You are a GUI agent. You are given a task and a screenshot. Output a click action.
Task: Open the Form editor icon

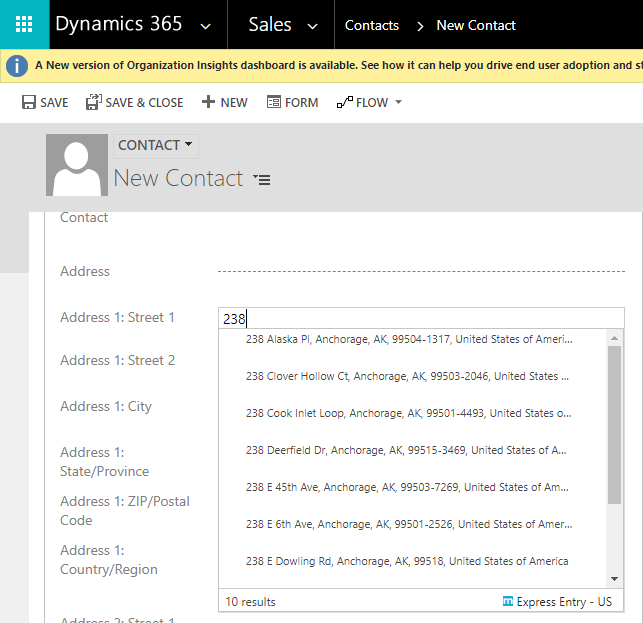[272, 102]
